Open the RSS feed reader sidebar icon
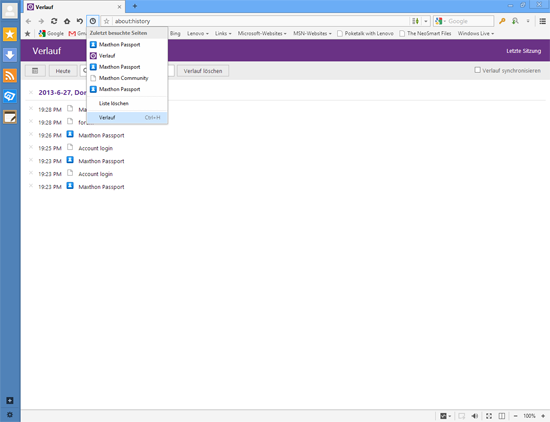This screenshot has height=422, width=550. pos(10,75)
